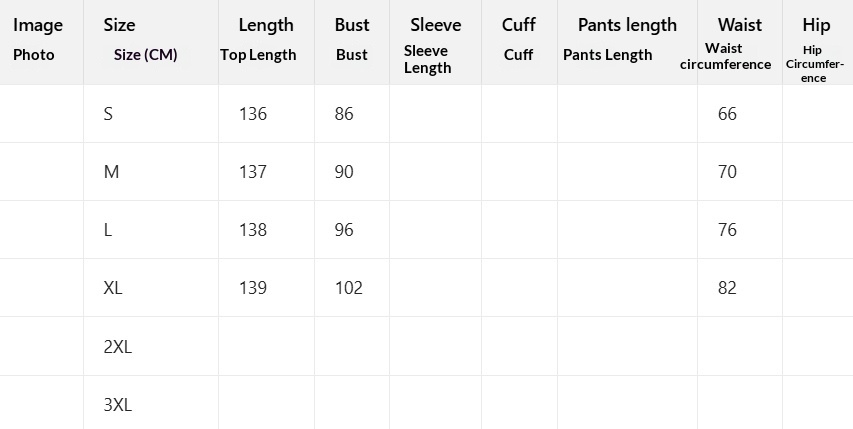Click the bust value 90
The width and height of the screenshot is (853, 429).
coord(344,172)
